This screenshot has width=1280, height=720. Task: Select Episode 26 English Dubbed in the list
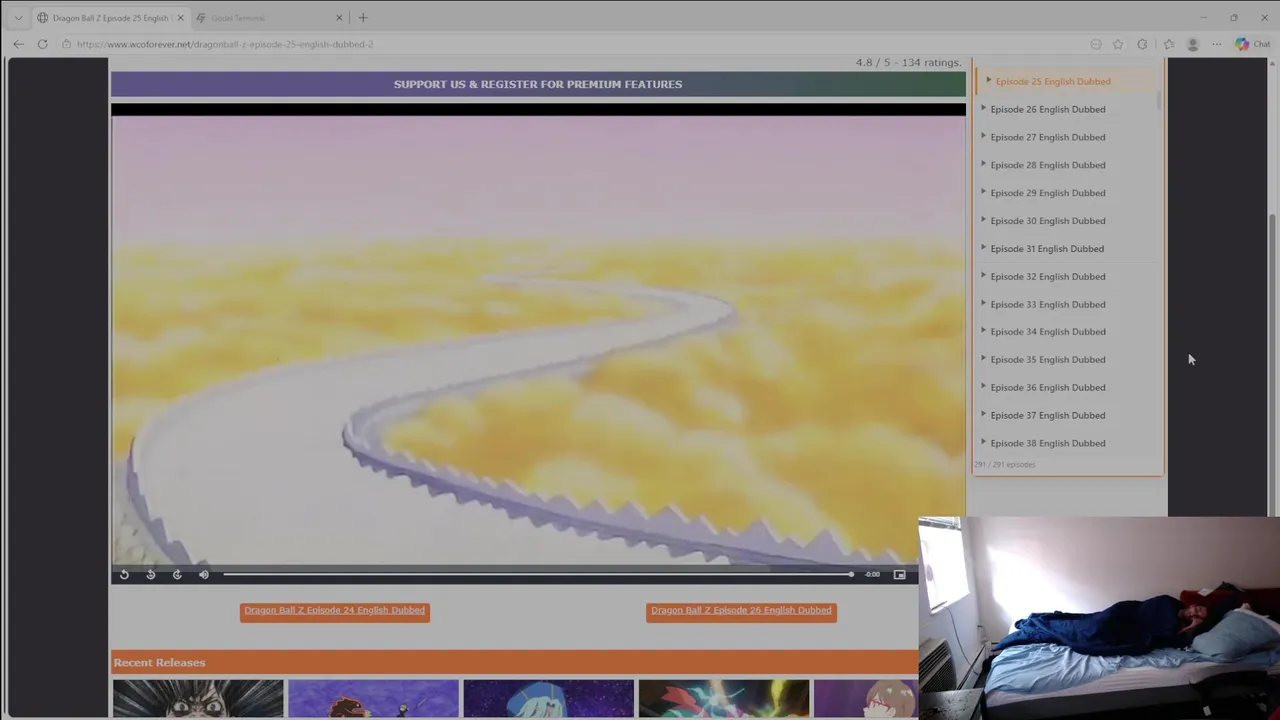(x=1048, y=109)
